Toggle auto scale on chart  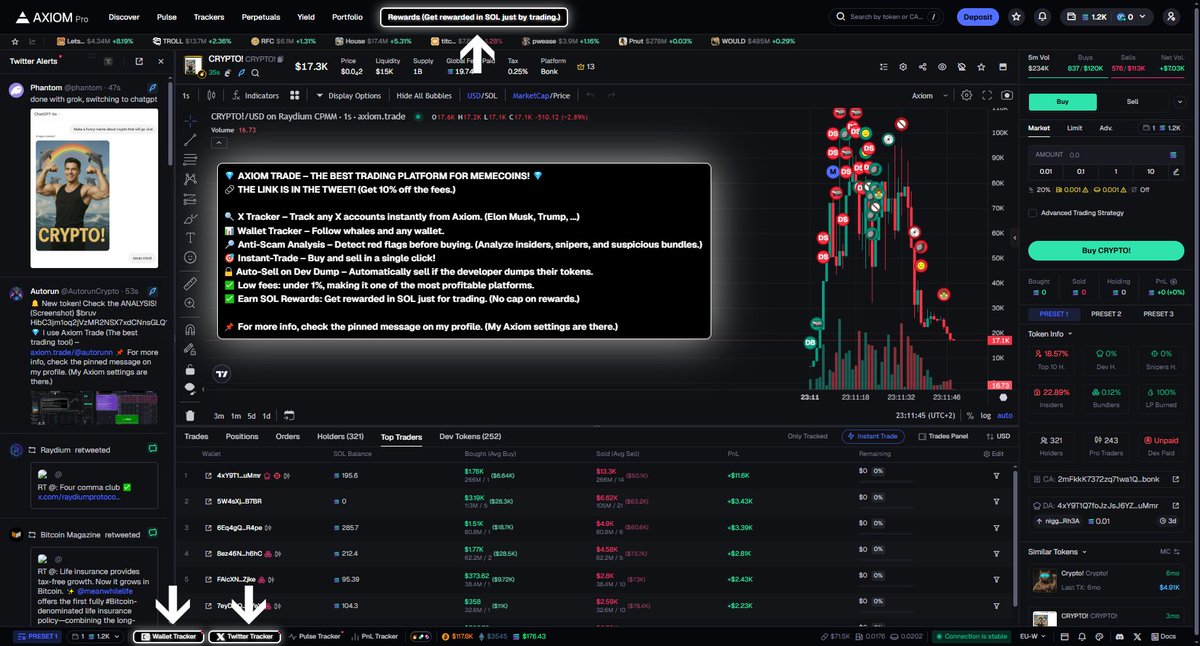pos(1004,415)
